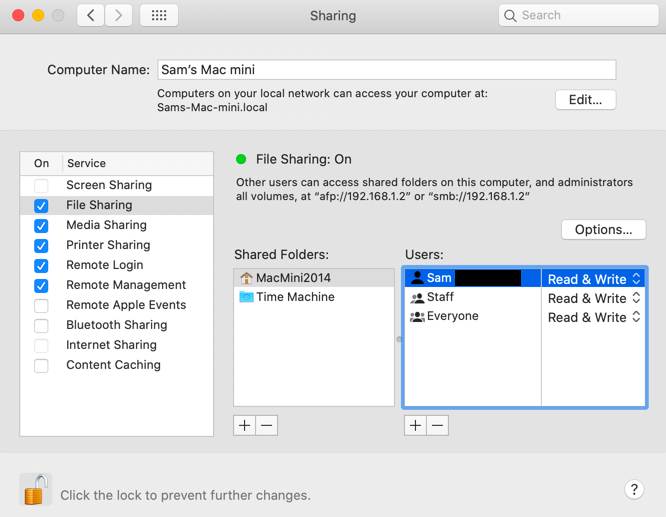
Task: Select the Everyone user name
Action: tap(452, 316)
